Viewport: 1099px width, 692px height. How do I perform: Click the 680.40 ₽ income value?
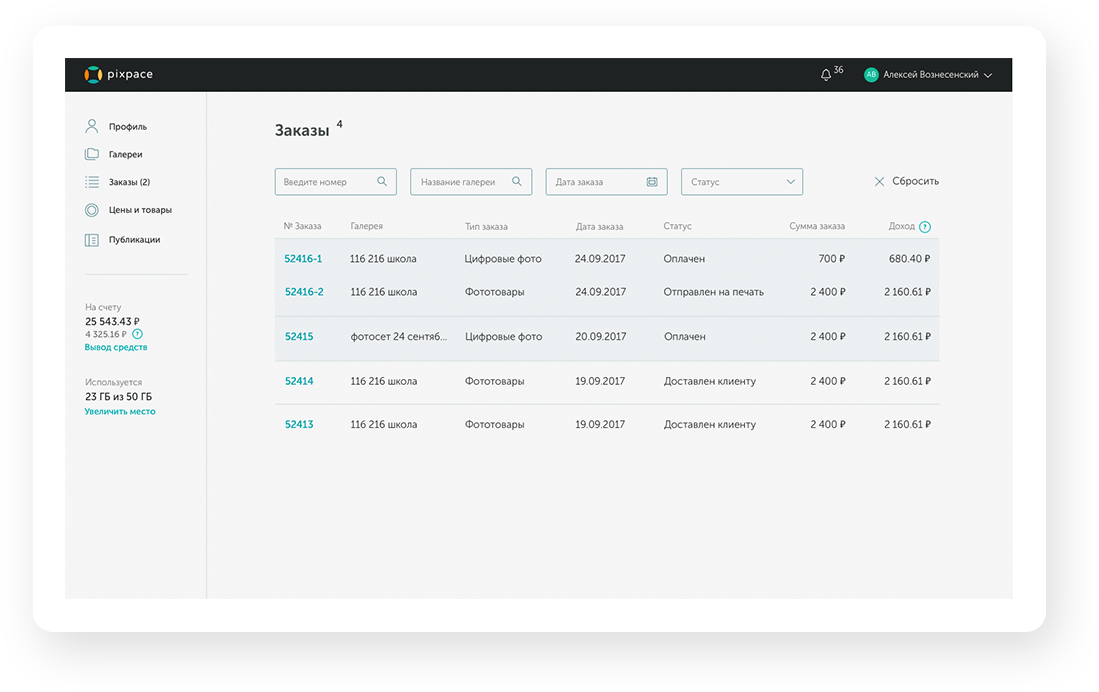910,259
